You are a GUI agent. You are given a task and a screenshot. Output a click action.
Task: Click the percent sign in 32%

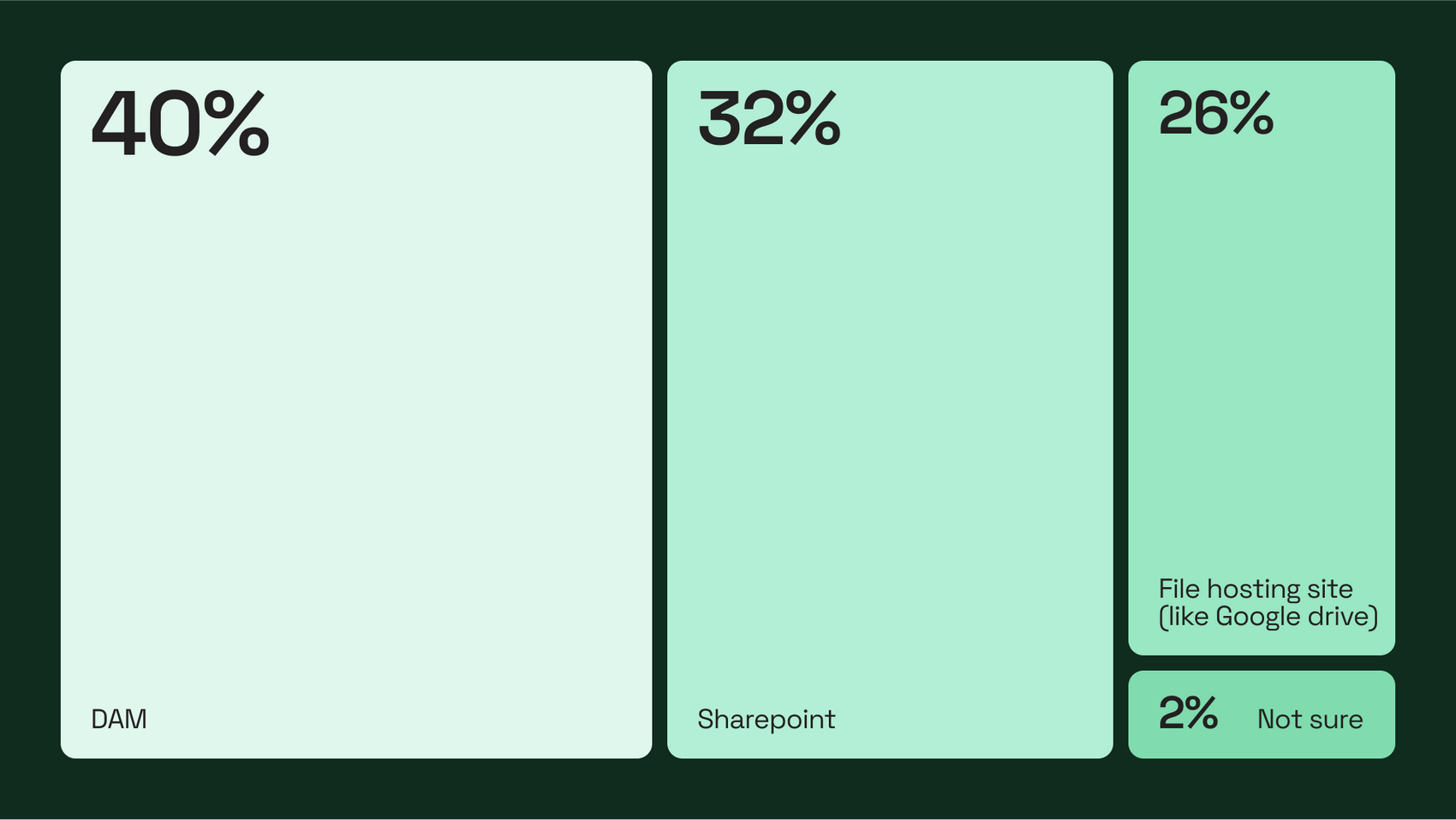pyautogui.click(x=814, y=118)
